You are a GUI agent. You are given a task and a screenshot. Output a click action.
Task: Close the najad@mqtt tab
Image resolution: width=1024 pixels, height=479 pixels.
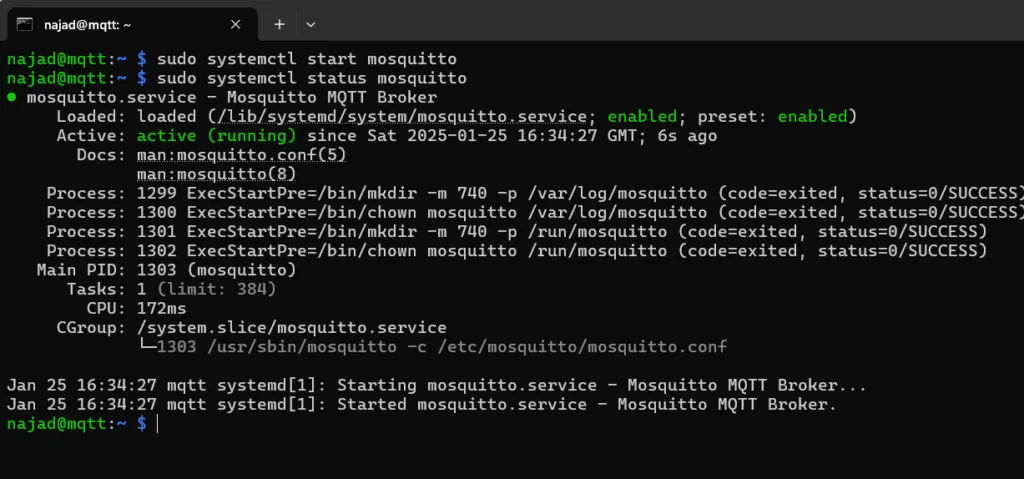coord(236,24)
